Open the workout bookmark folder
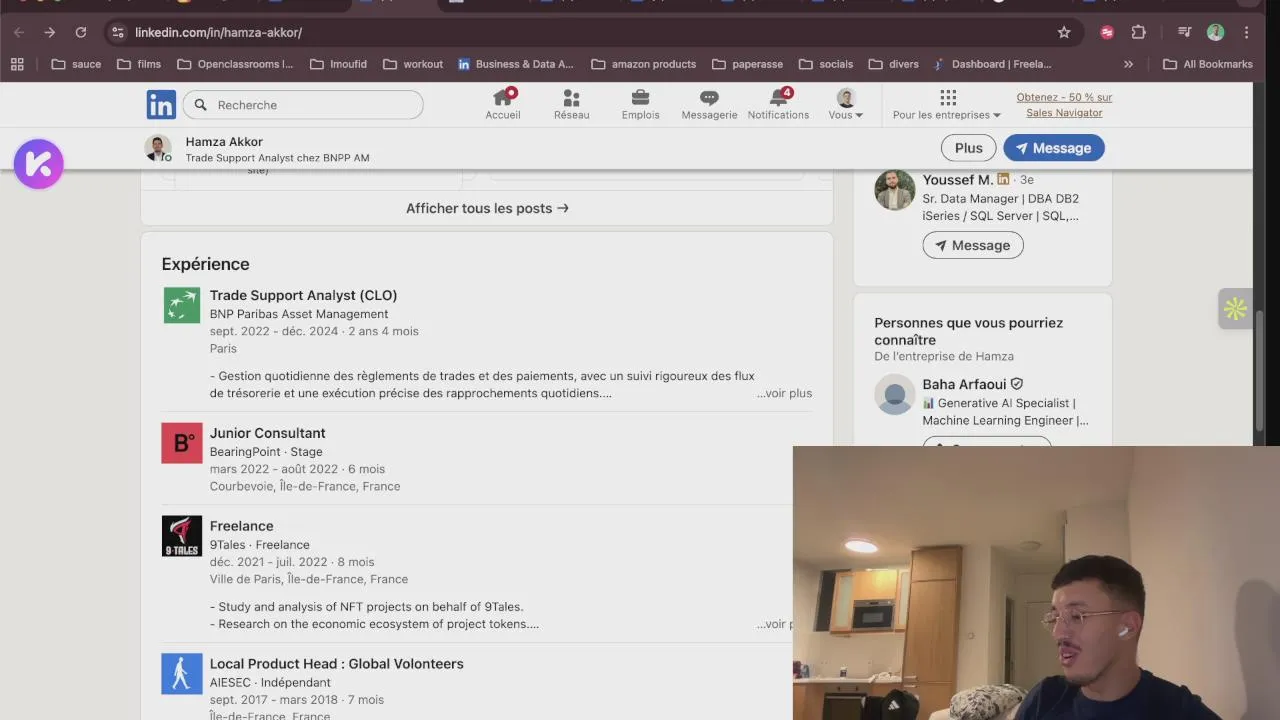The height and width of the screenshot is (720, 1280). 412,64
